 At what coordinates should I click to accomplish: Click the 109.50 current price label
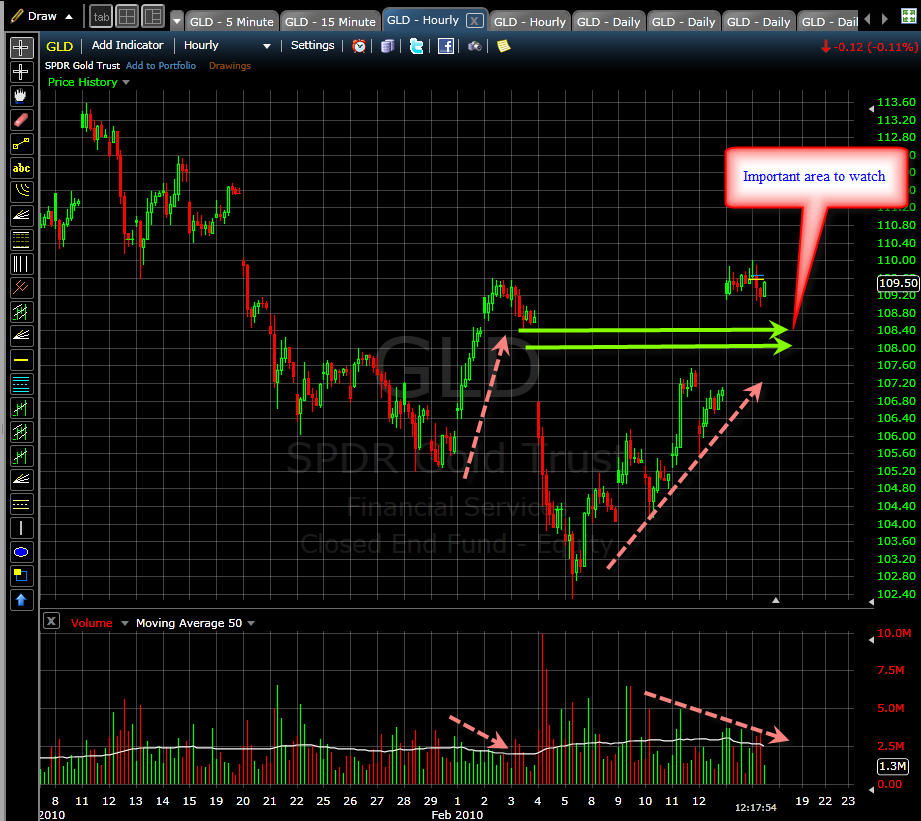point(898,283)
